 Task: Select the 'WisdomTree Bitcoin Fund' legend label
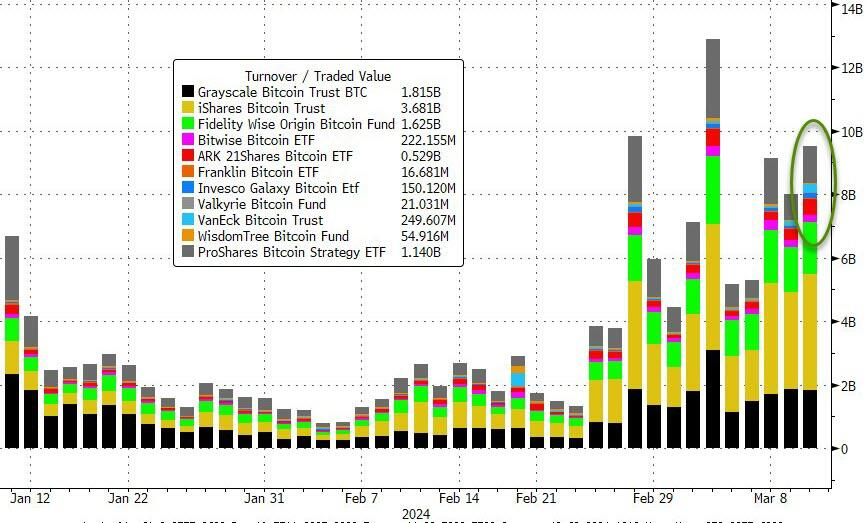pyautogui.click(x=273, y=236)
